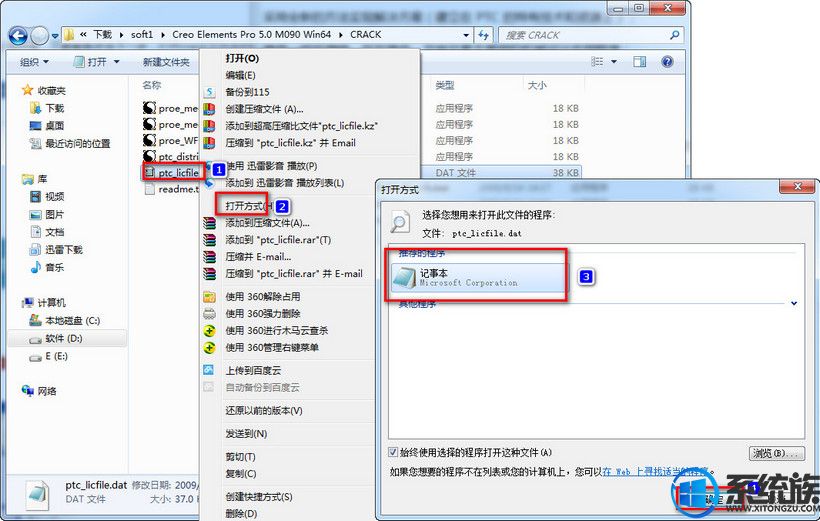Choose 复制(C) in context menu
This screenshot has width=820, height=521.
(x=241, y=473)
